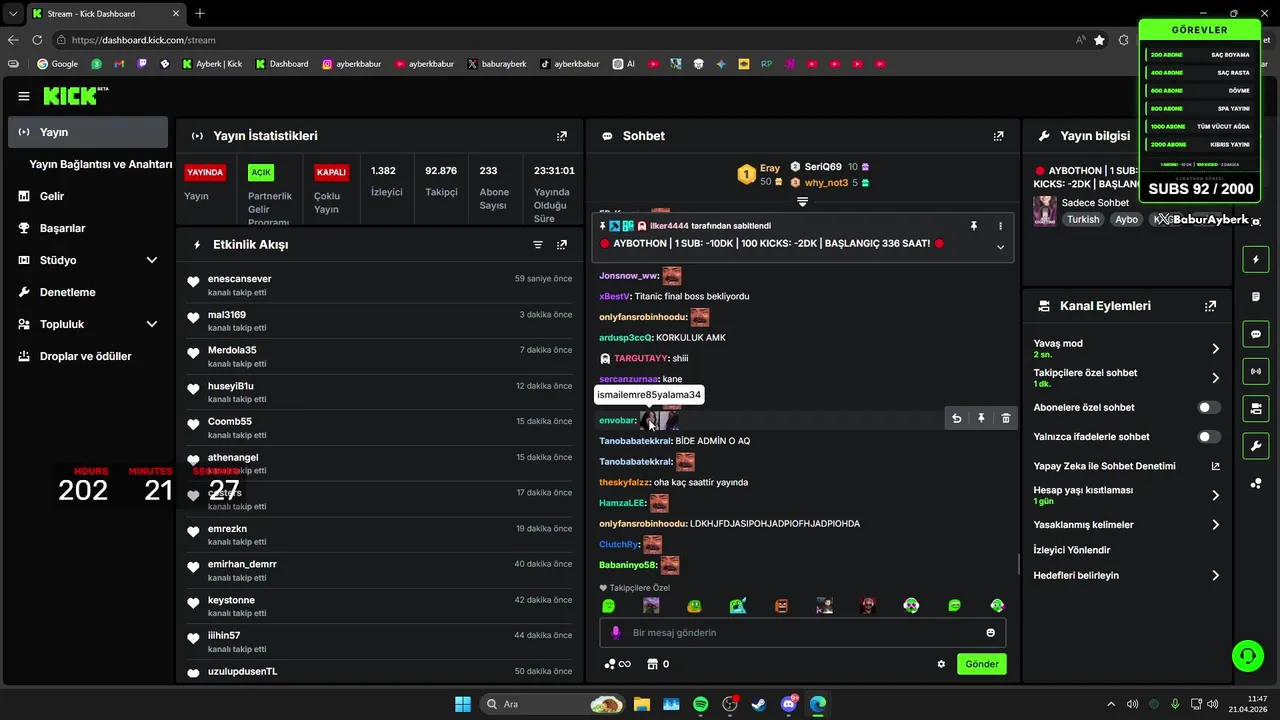Screen dimensions: 1280x720
Task: Open Droplar ve ödüller in the sidebar
Action: point(88,356)
